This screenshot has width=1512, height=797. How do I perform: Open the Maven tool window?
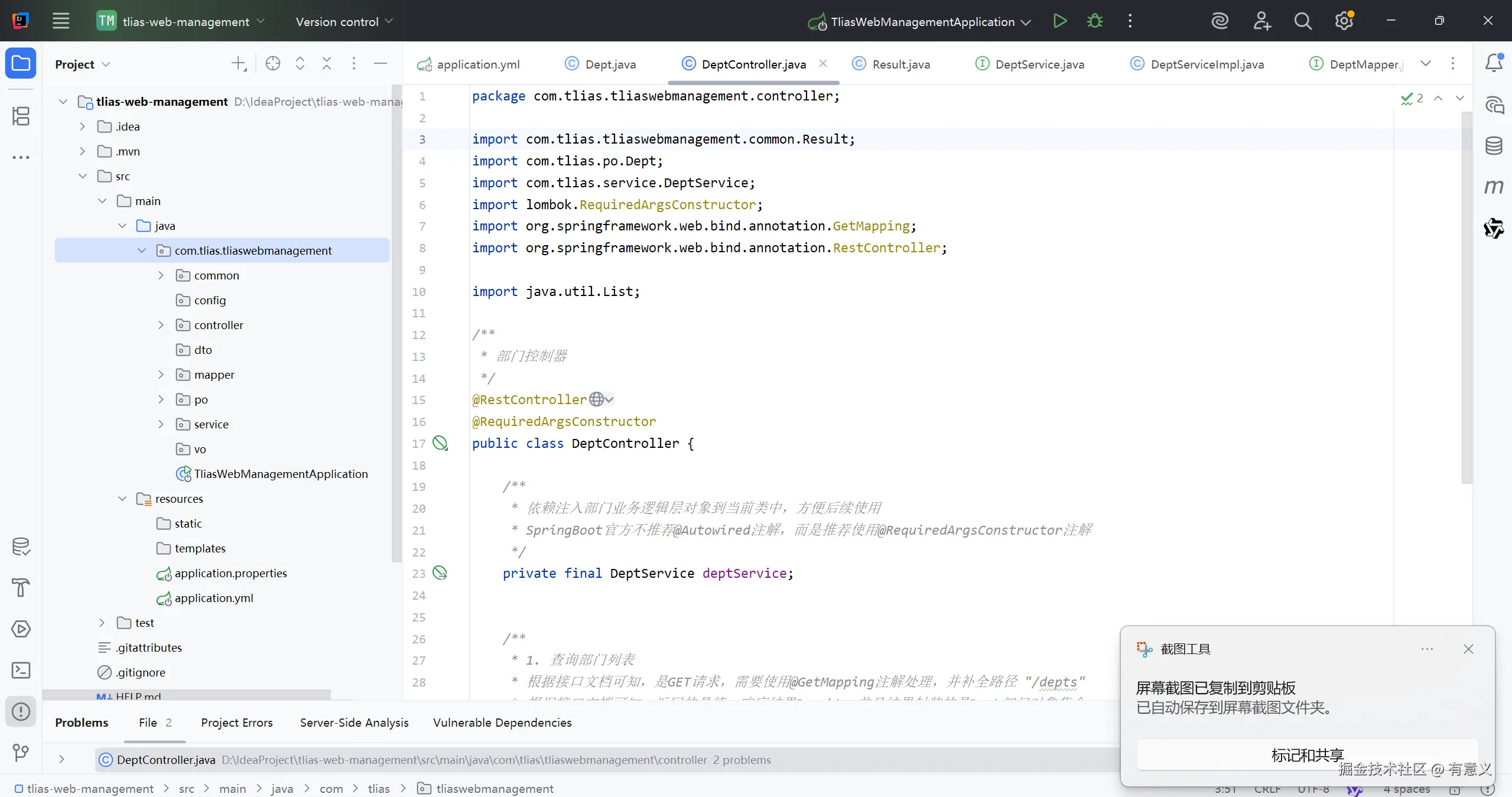coord(1494,187)
